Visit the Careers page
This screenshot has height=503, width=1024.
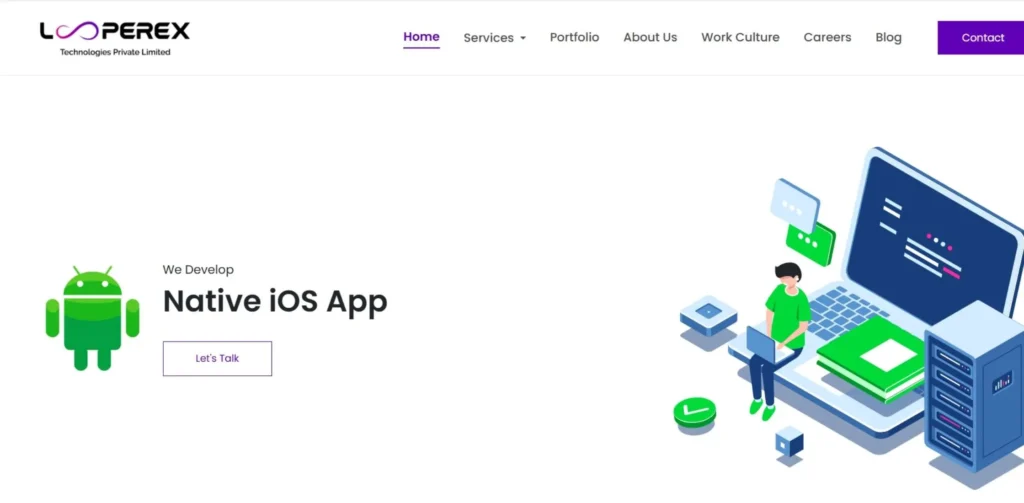coord(827,37)
